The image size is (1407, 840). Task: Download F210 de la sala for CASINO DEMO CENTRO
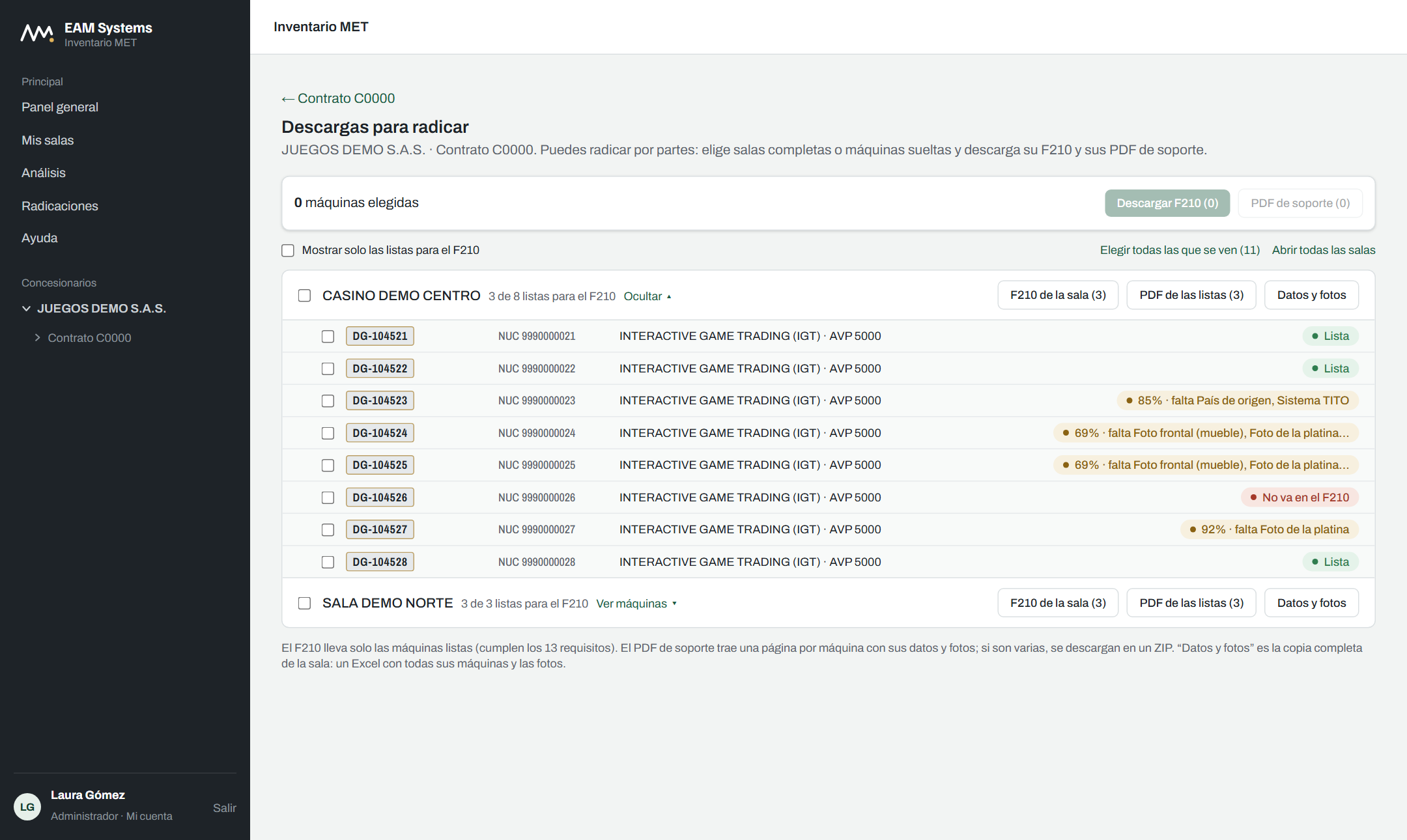pyautogui.click(x=1058, y=295)
